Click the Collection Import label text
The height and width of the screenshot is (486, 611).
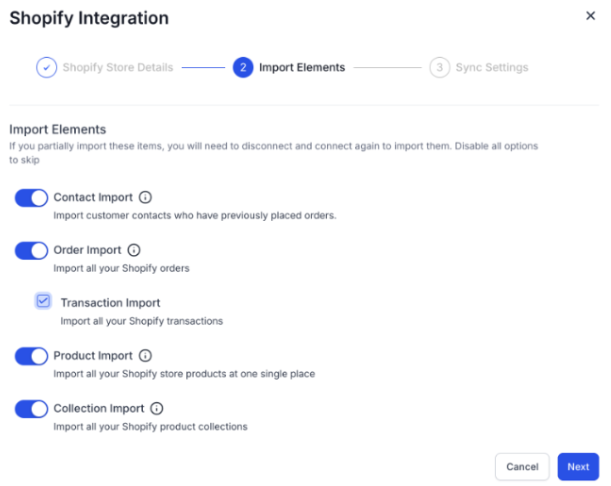point(99,409)
